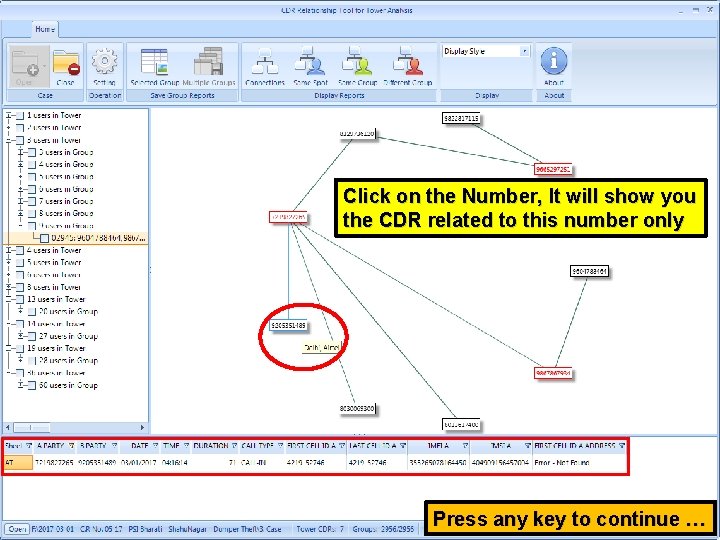This screenshot has height=540, width=720.
Task: Click filter icon on DATE column
Action: 155,445
